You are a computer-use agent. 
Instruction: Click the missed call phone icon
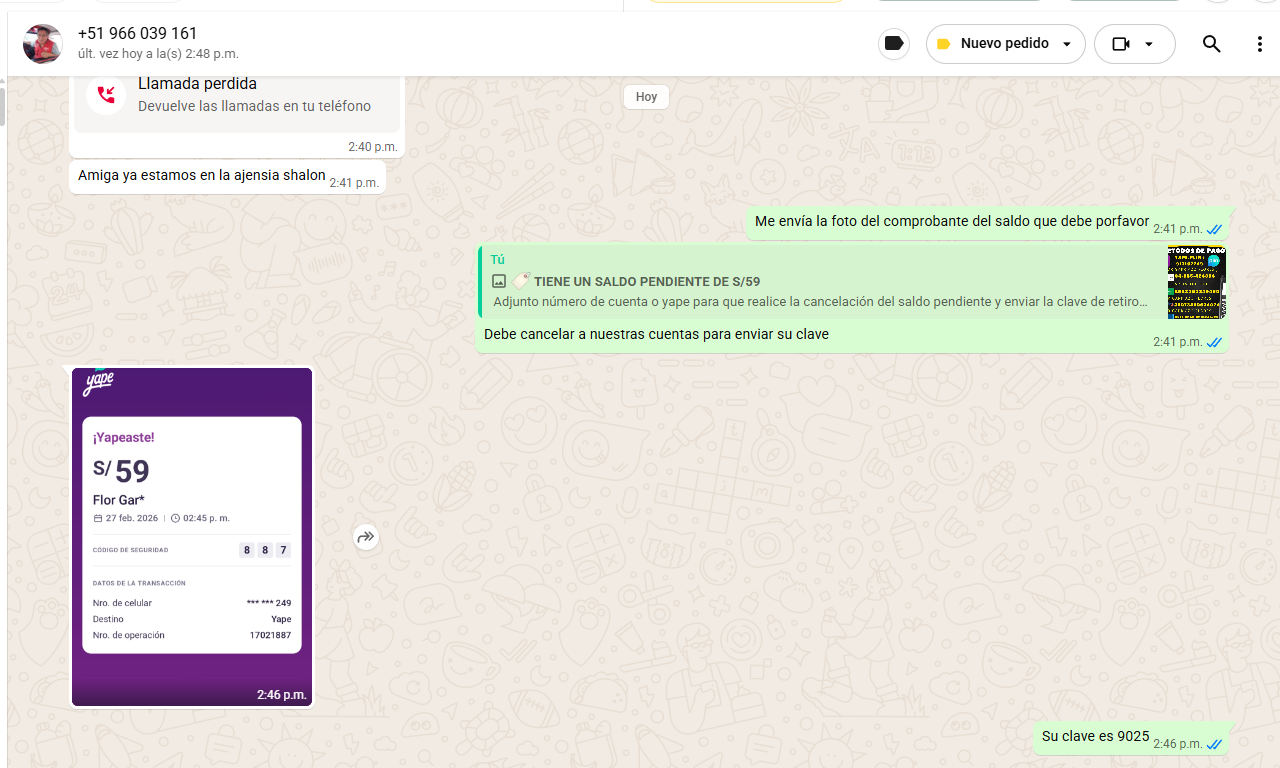point(105,95)
